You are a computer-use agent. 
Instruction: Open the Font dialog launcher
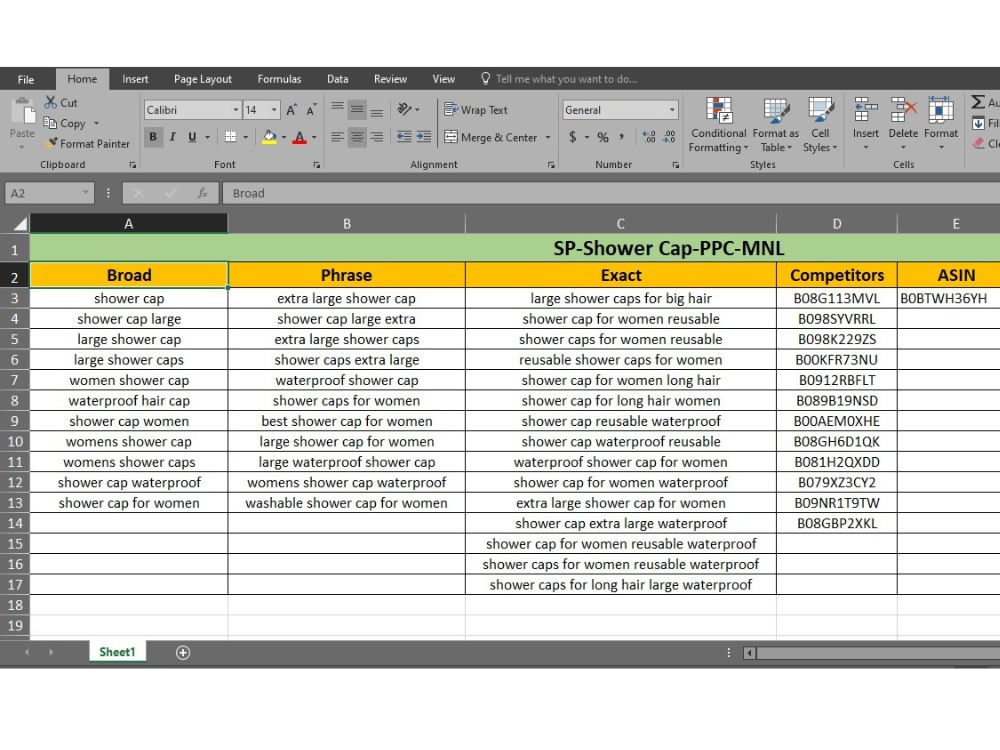pos(316,165)
